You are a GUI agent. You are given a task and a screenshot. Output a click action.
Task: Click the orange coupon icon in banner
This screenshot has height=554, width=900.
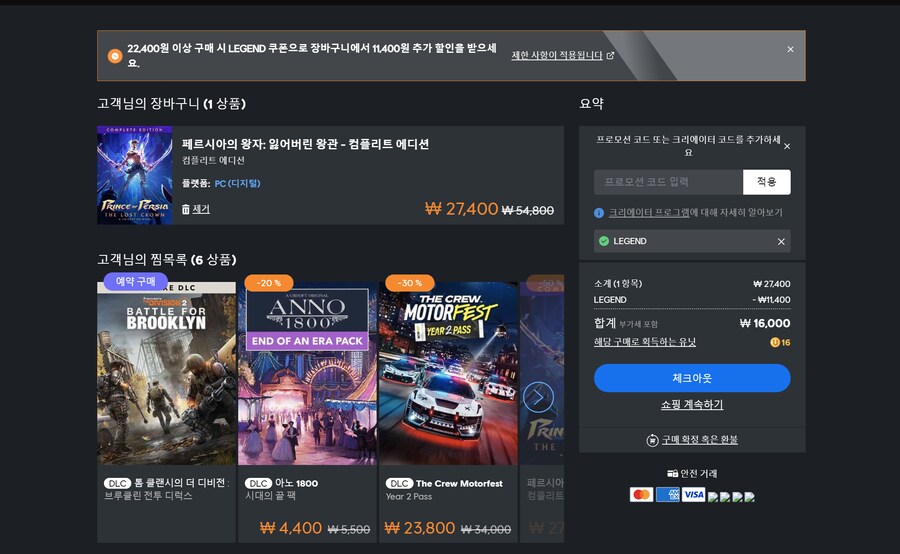coord(115,56)
